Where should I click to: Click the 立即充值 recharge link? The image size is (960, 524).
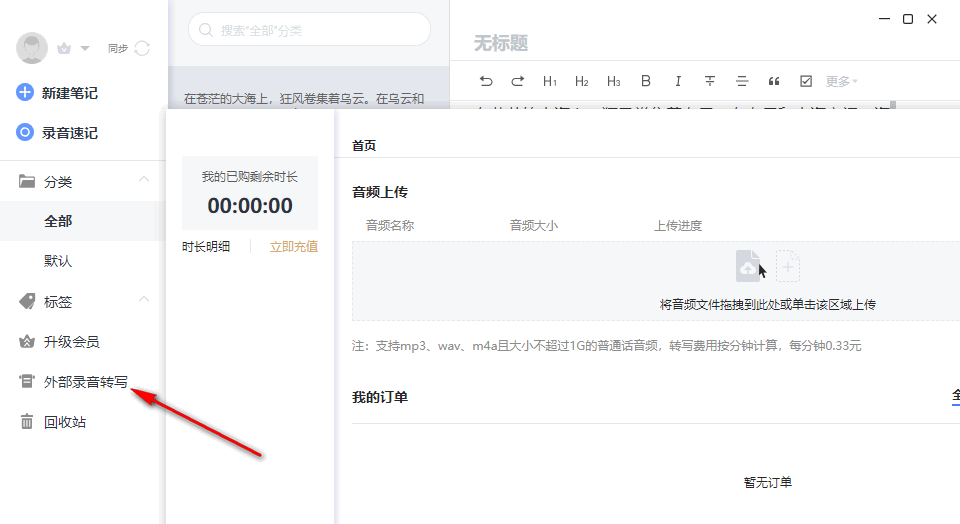pyautogui.click(x=294, y=246)
